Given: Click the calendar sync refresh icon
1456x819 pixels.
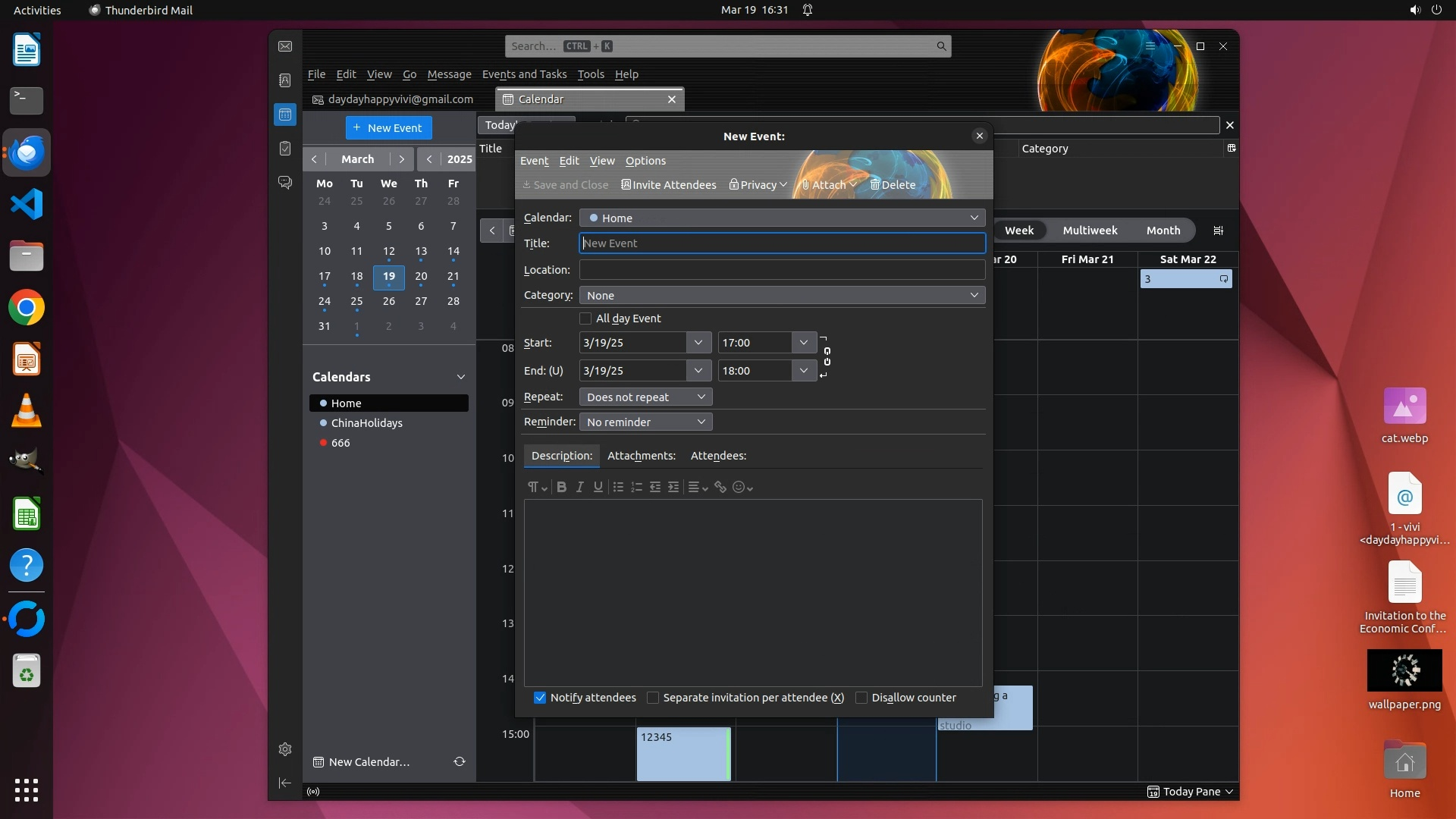Looking at the screenshot, I should (459, 761).
